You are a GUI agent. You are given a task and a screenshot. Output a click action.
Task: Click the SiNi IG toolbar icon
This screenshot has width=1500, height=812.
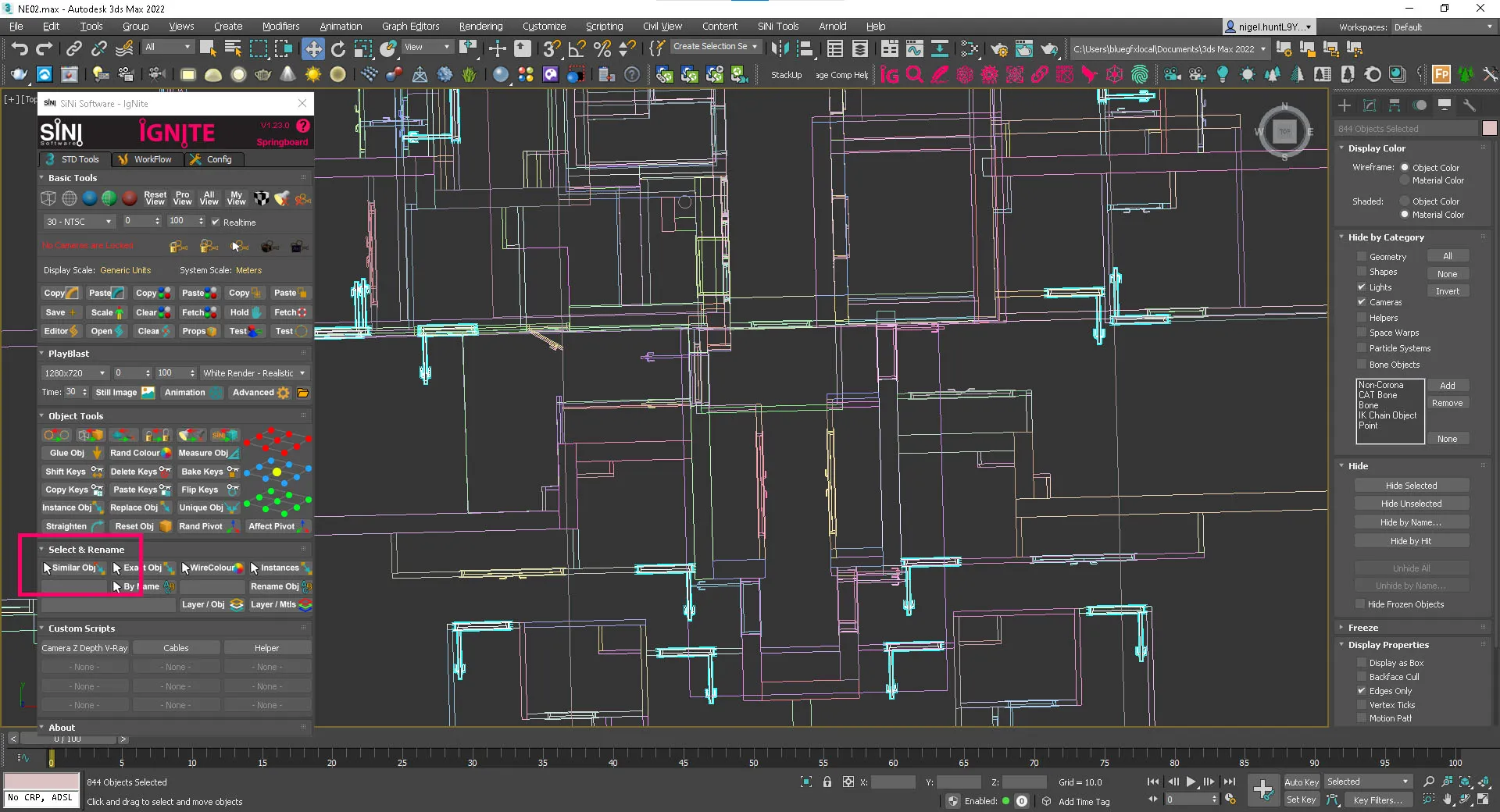click(x=889, y=75)
